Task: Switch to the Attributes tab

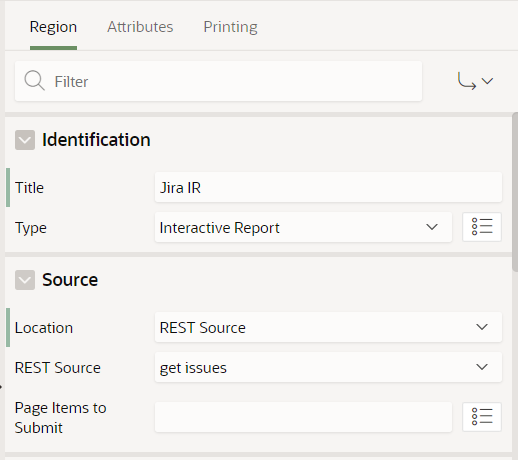Action: click(x=140, y=27)
